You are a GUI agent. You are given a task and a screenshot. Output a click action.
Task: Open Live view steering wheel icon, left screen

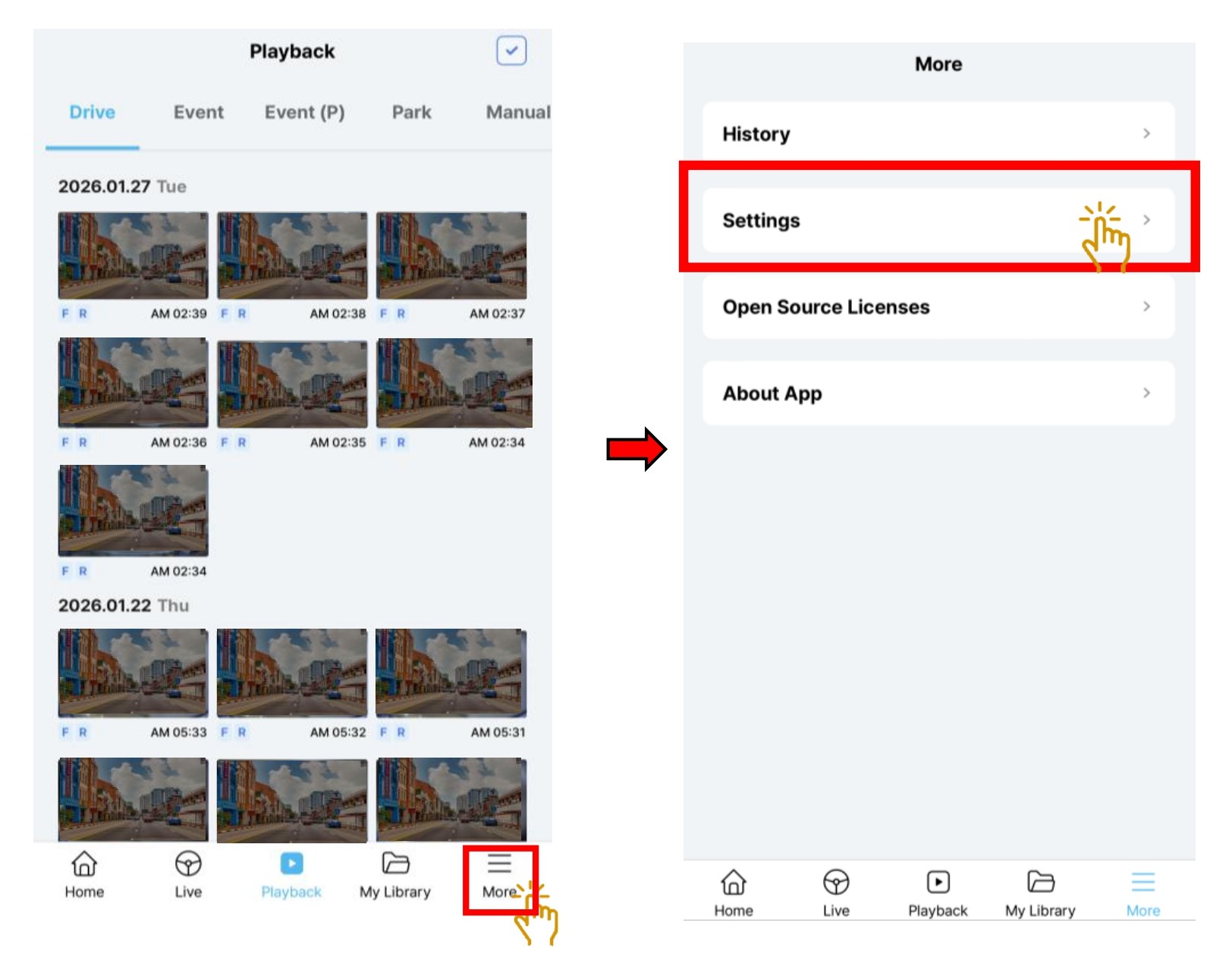pyautogui.click(x=187, y=865)
